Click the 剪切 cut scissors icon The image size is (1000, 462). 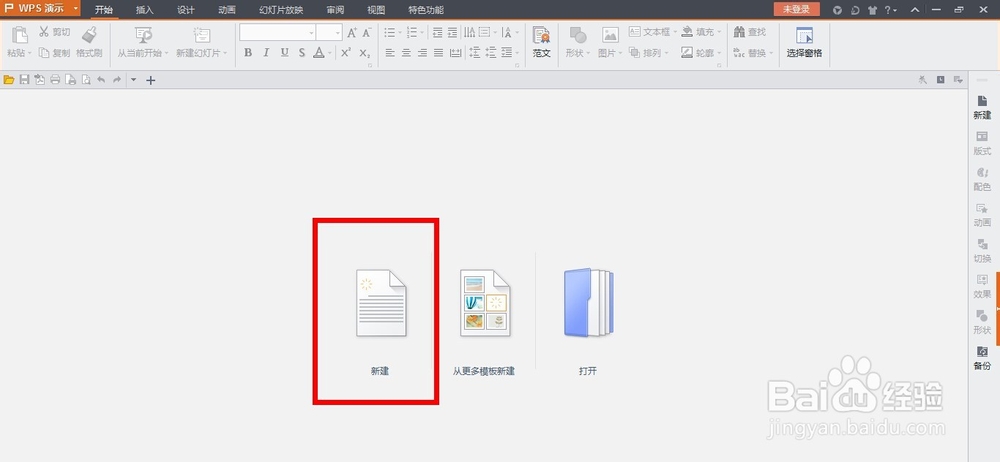coord(44,31)
